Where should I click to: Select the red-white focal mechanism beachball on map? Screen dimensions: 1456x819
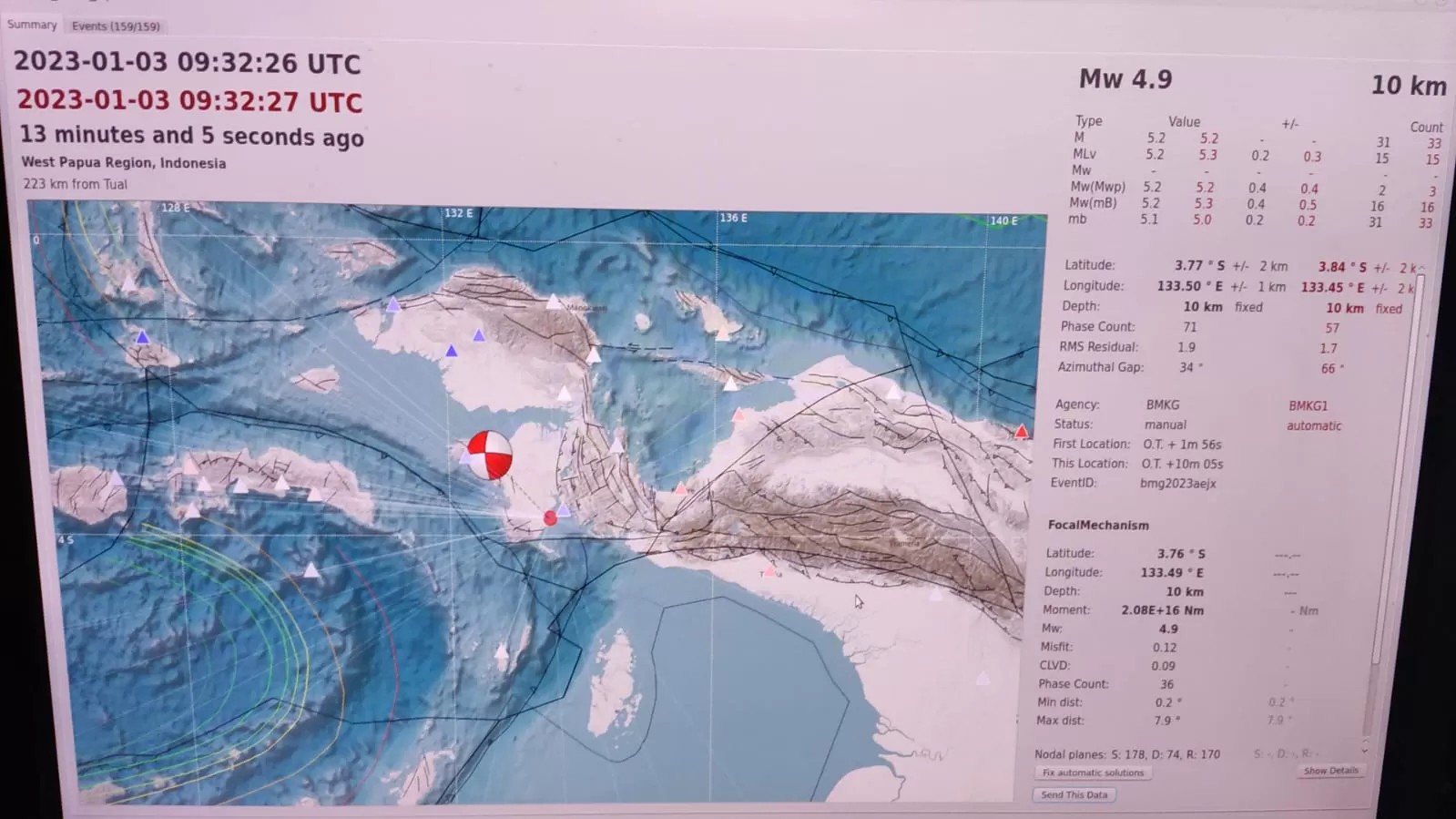tap(490, 455)
